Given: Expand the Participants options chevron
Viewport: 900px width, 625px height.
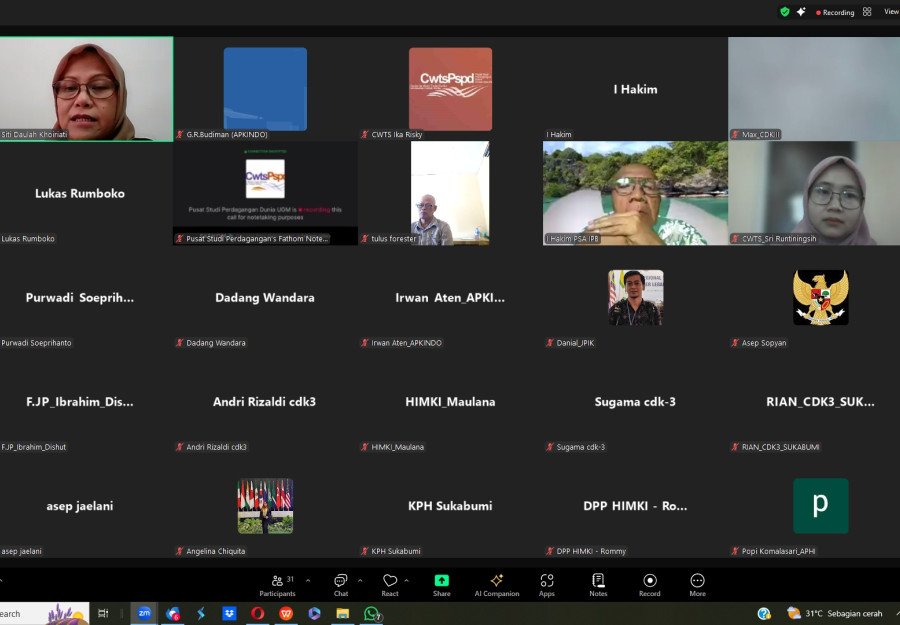Looking at the screenshot, I should 307,580.
